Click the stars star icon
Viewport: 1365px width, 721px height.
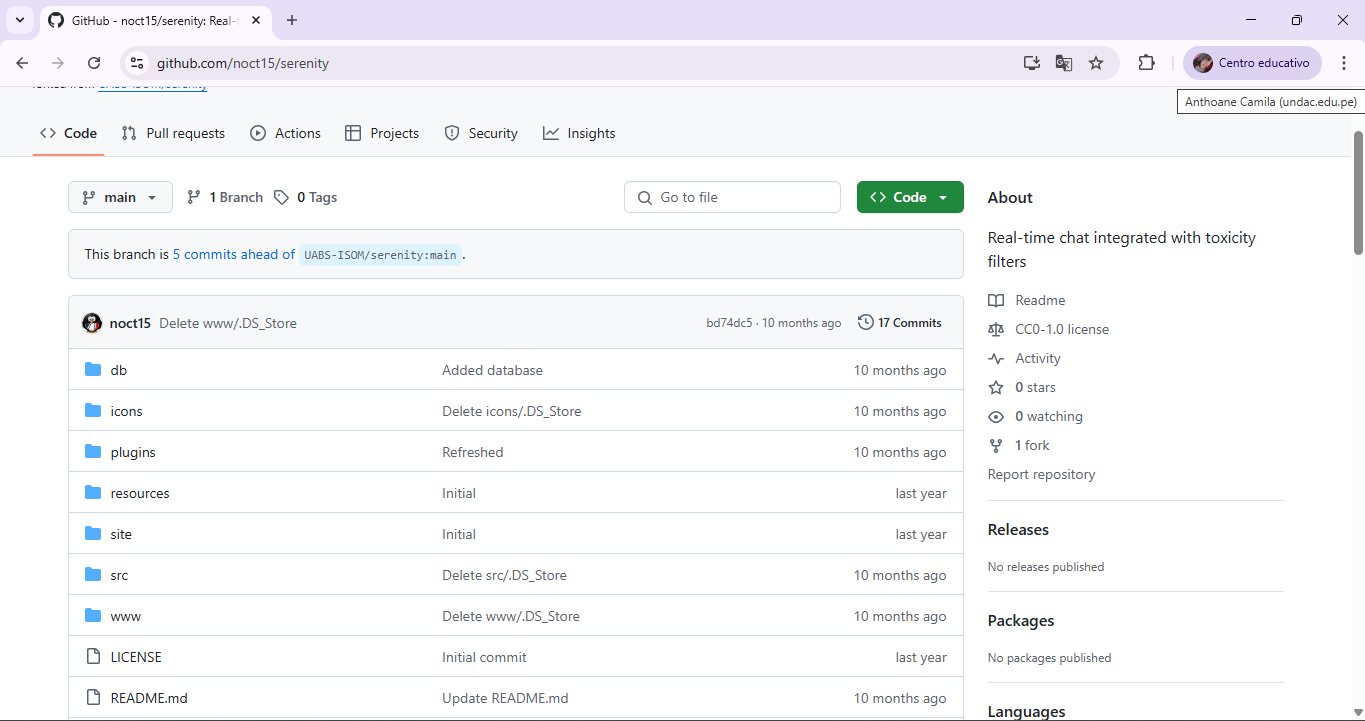(x=995, y=387)
